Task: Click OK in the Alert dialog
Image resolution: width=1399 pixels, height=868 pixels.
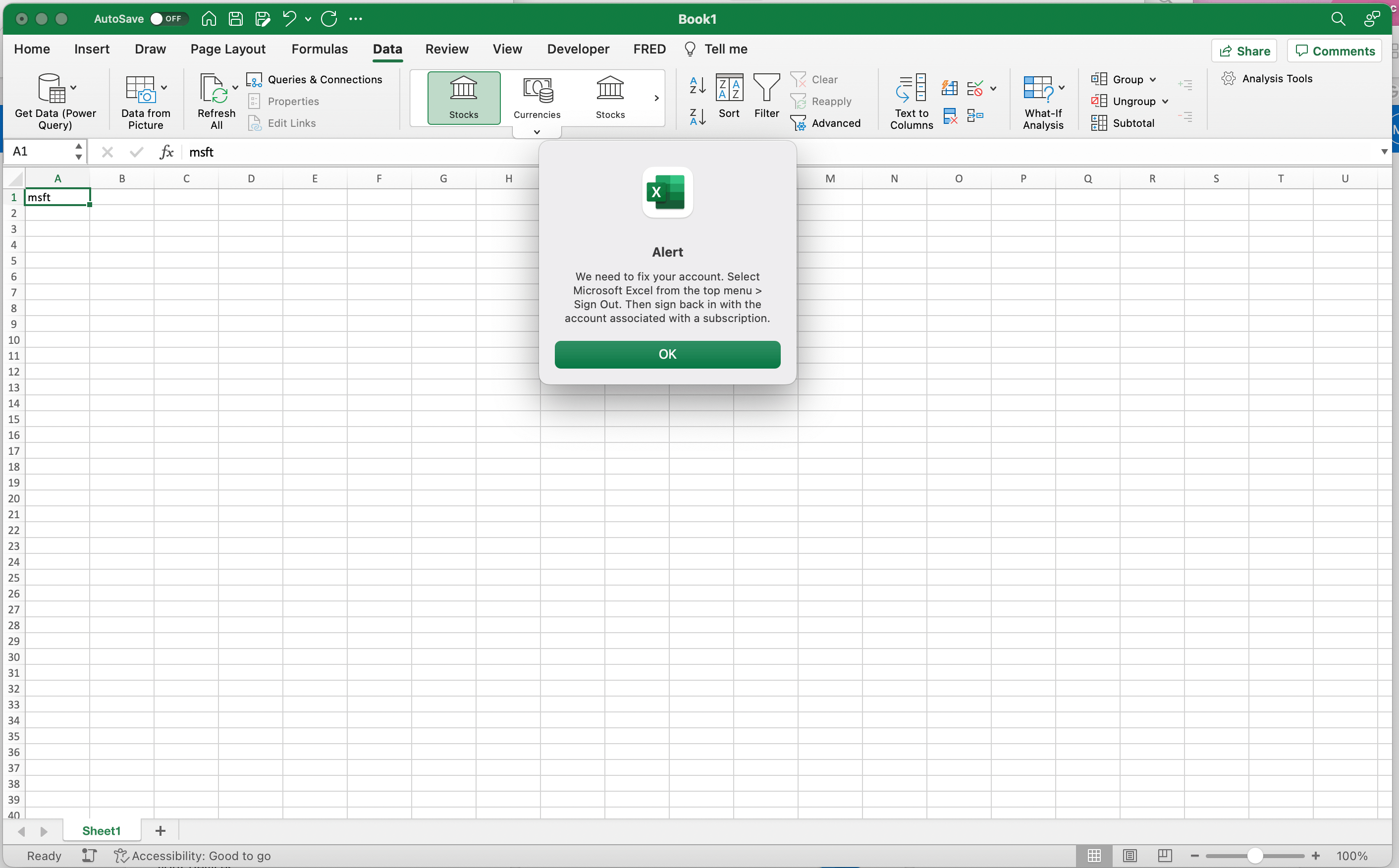Action: (667, 354)
